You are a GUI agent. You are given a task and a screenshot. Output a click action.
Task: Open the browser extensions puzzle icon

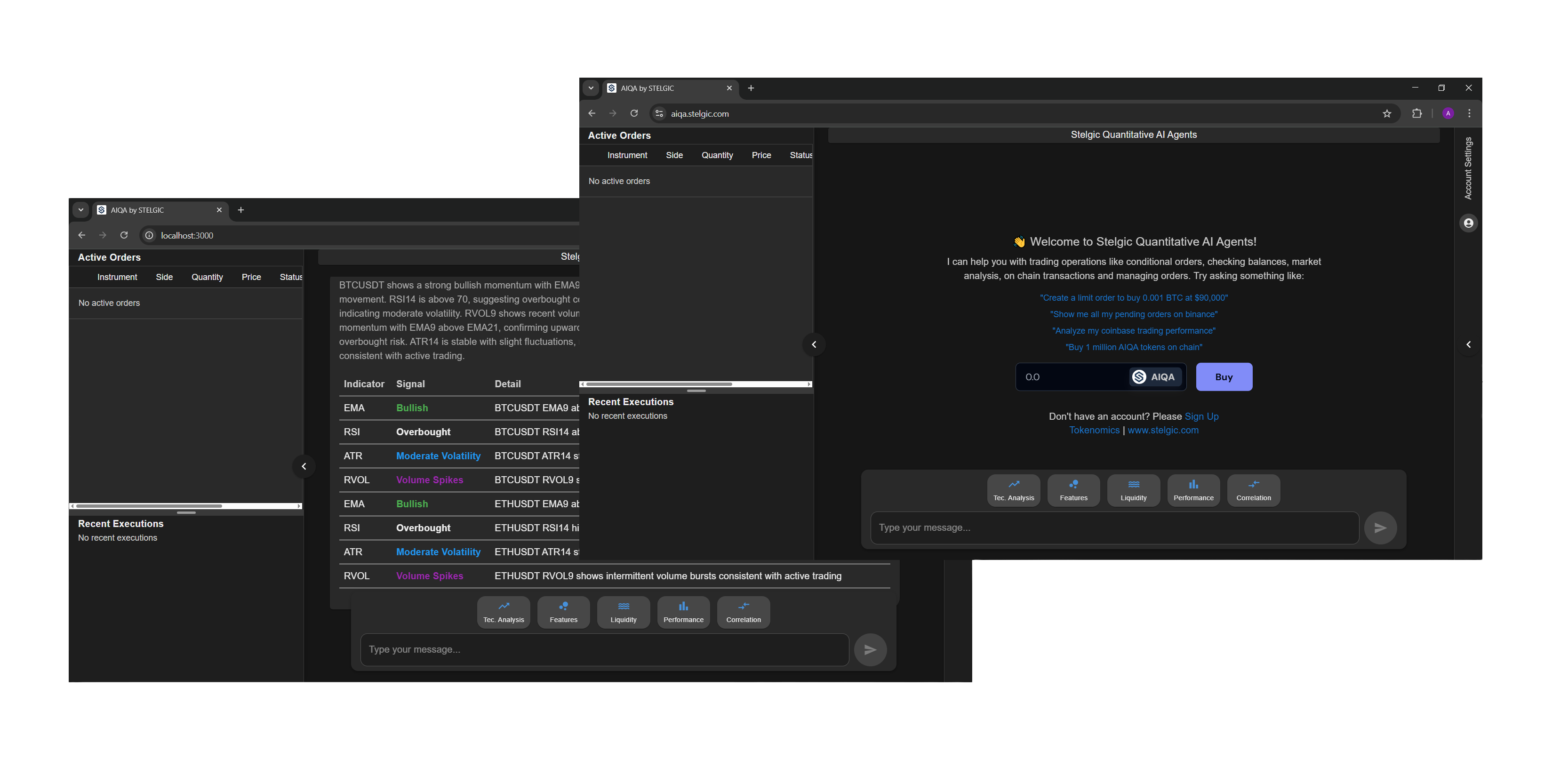click(1416, 113)
